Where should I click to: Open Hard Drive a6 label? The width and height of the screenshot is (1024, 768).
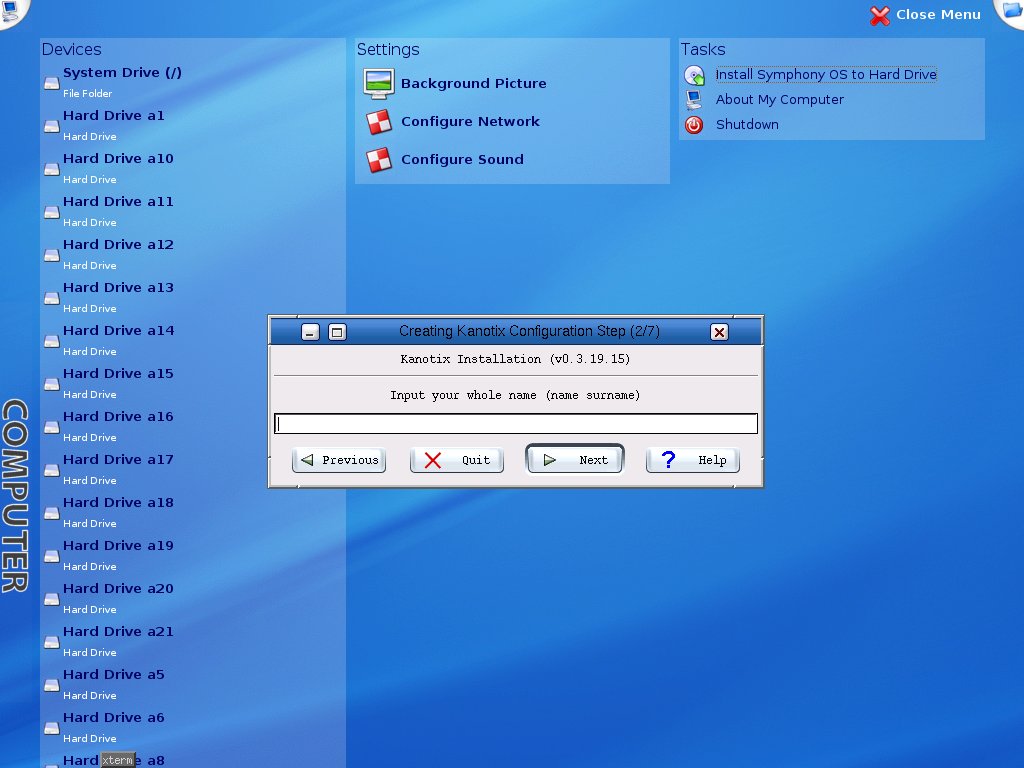tap(114, 718)
